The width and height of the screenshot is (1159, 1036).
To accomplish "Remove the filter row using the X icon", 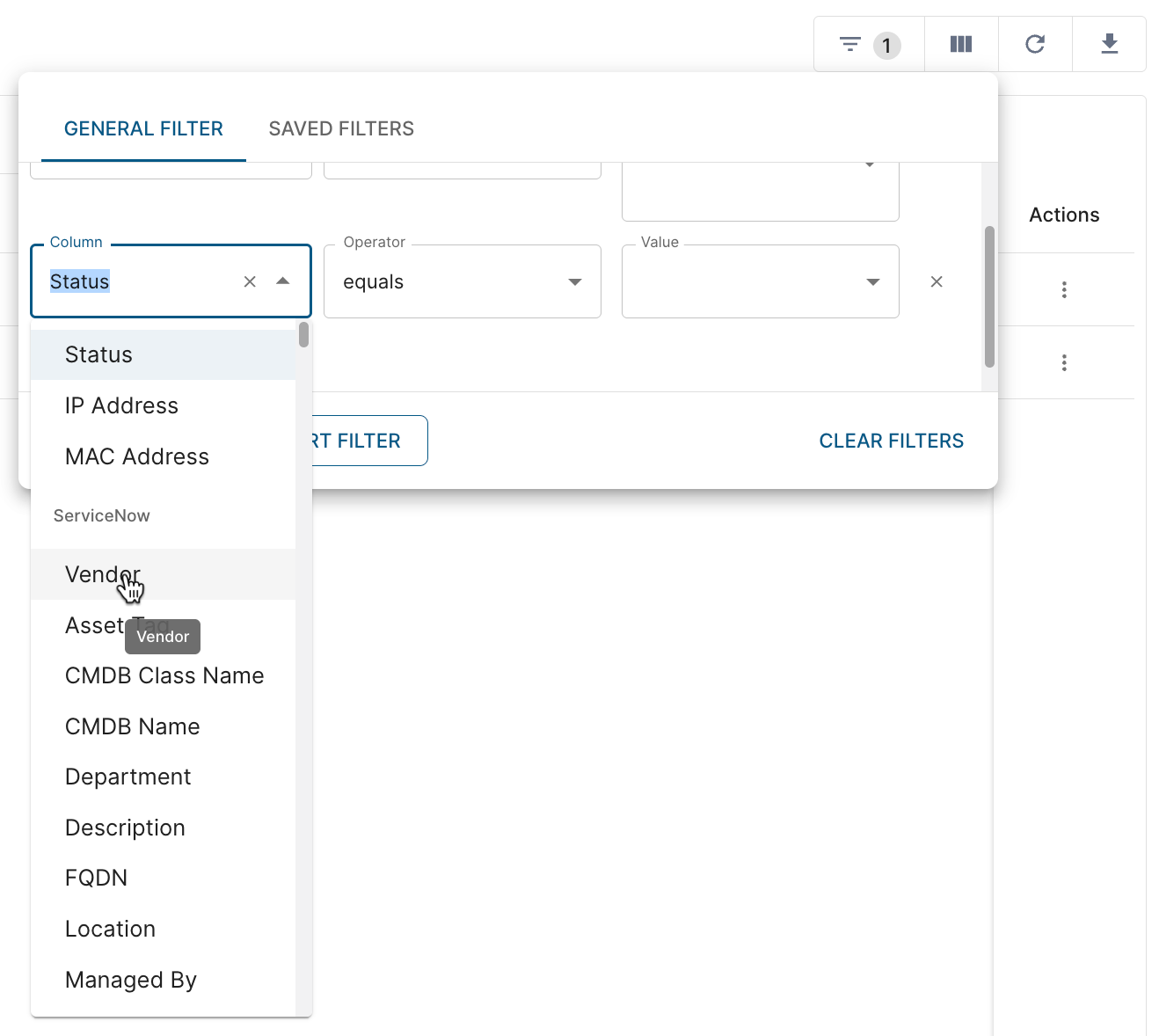I will (937, 281).
